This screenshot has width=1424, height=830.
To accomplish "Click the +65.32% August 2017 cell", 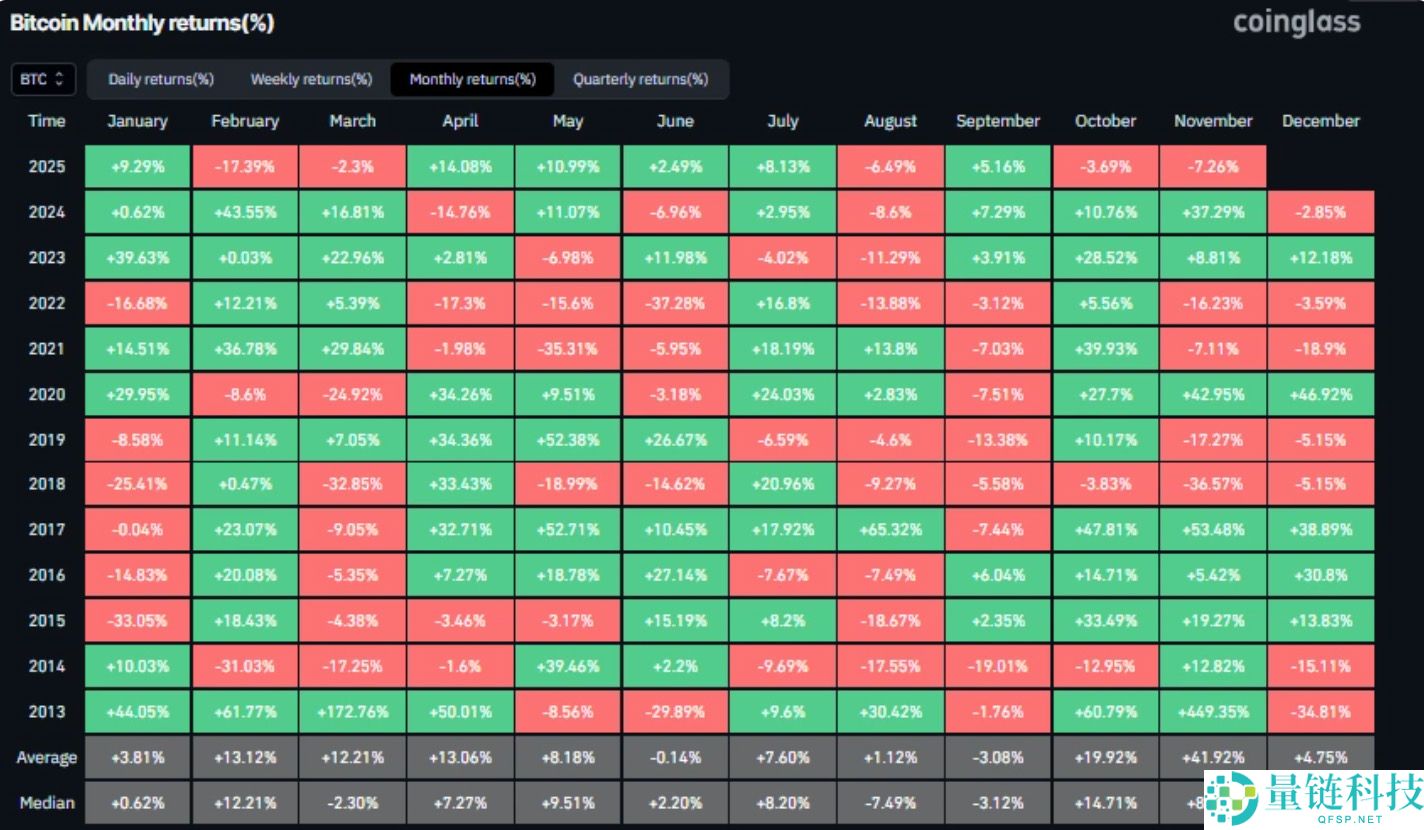I will point(890,530).
